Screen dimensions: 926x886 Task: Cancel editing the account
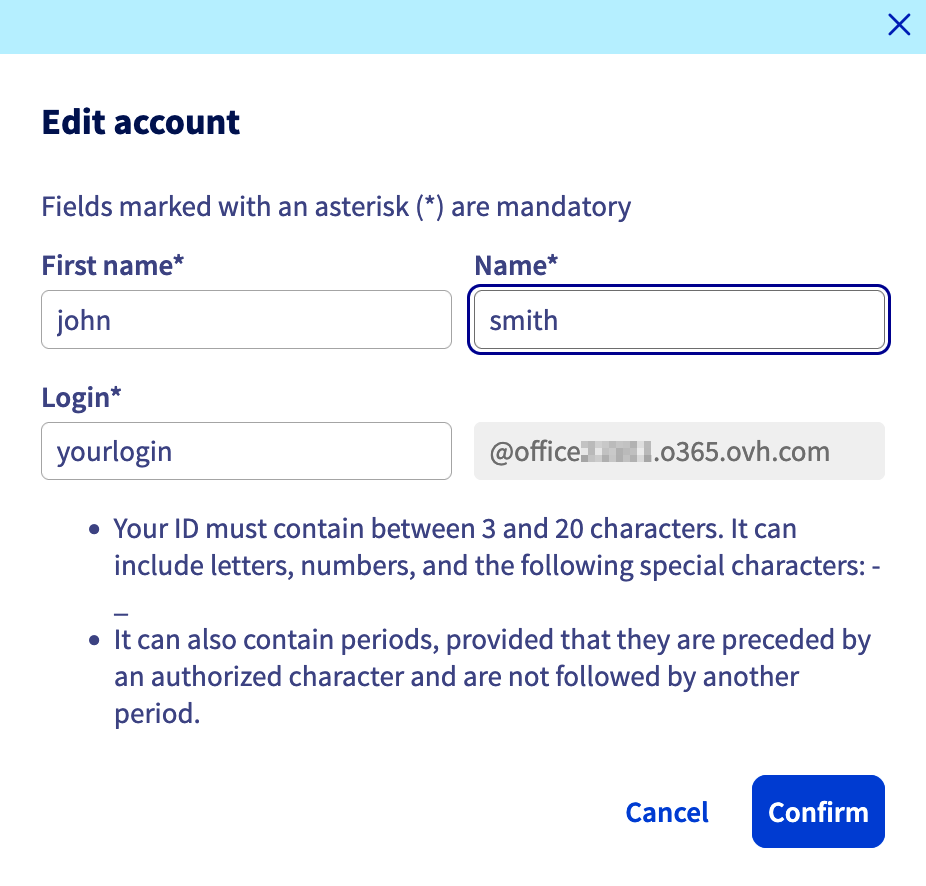(x=667, y=812)
